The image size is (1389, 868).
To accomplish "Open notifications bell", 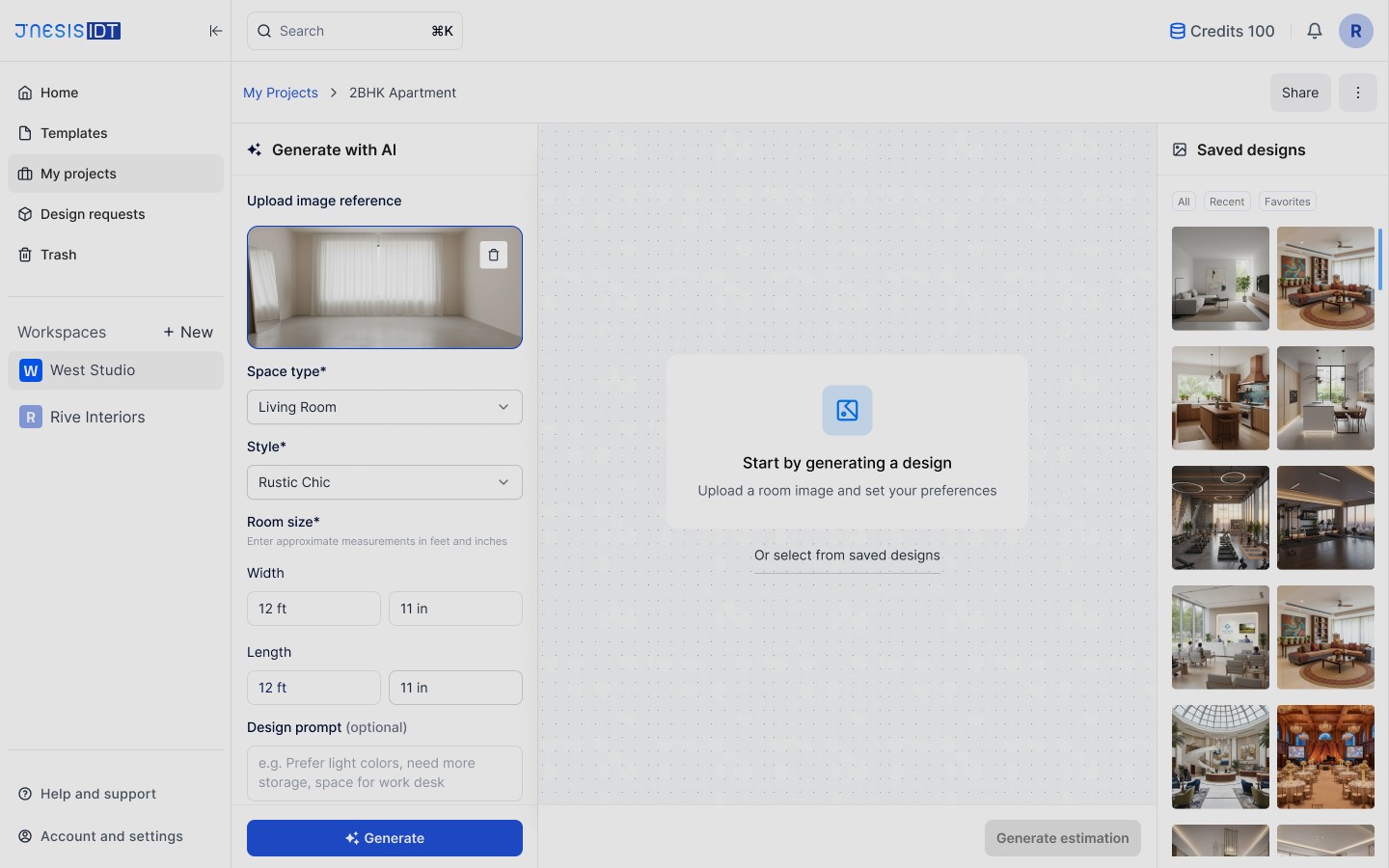I will pos(1314,31).
